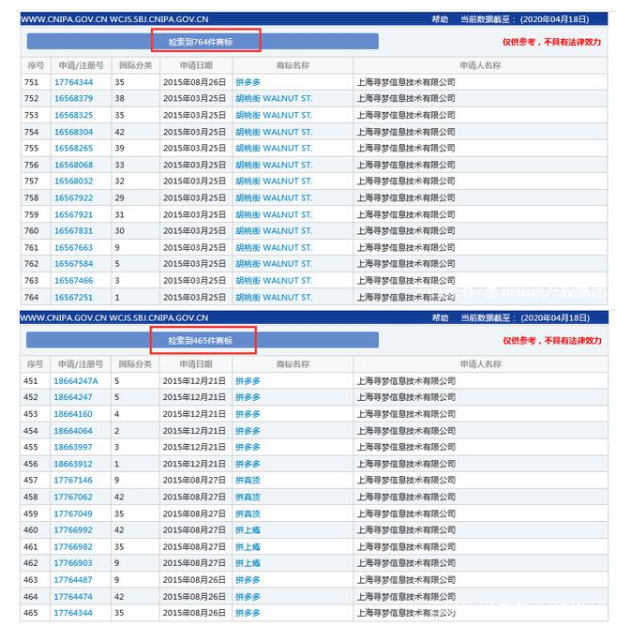Open registration number 18664160 link
This screenshot has width=628, height=627.
point(73,414)
